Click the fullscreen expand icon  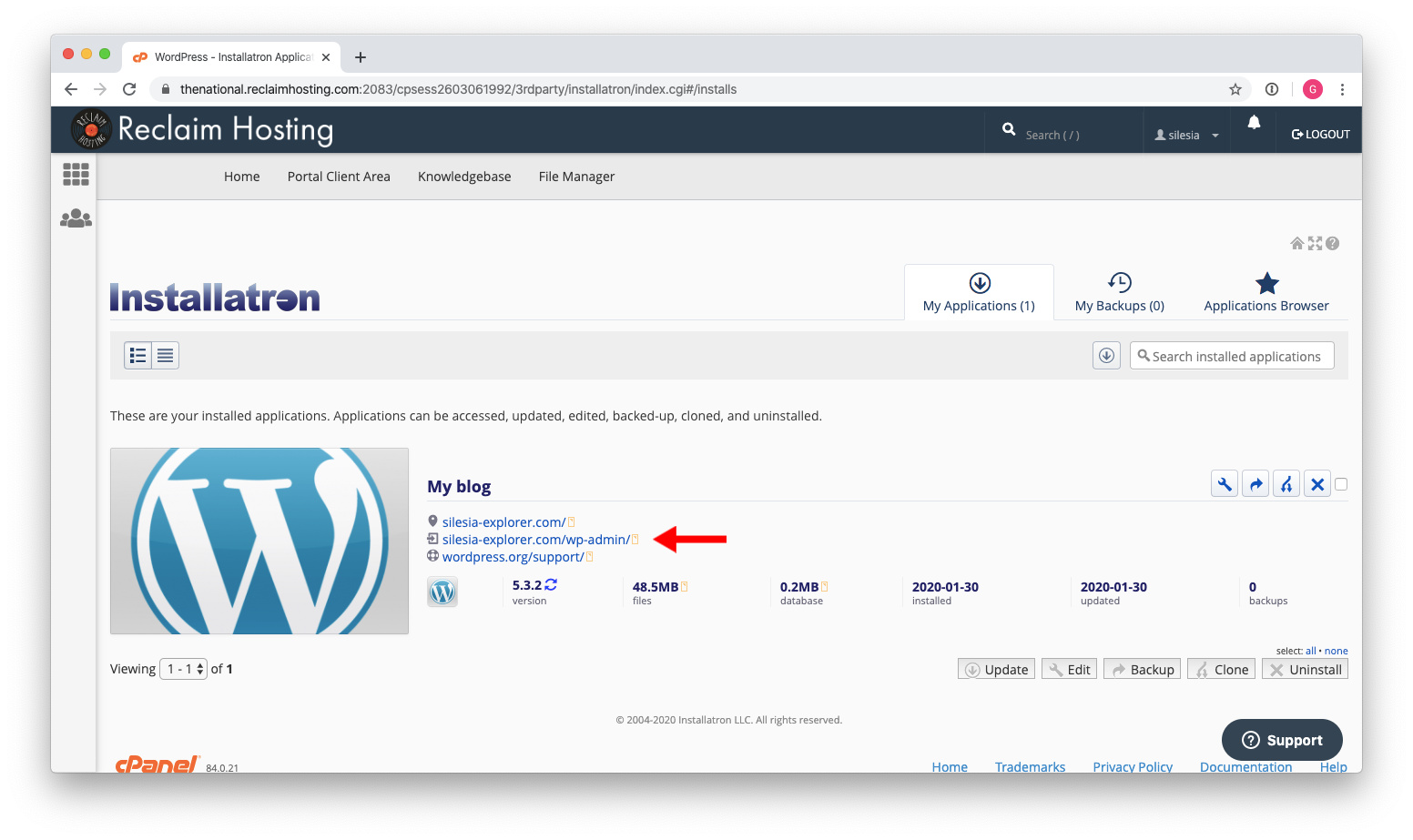point(1315,243)
